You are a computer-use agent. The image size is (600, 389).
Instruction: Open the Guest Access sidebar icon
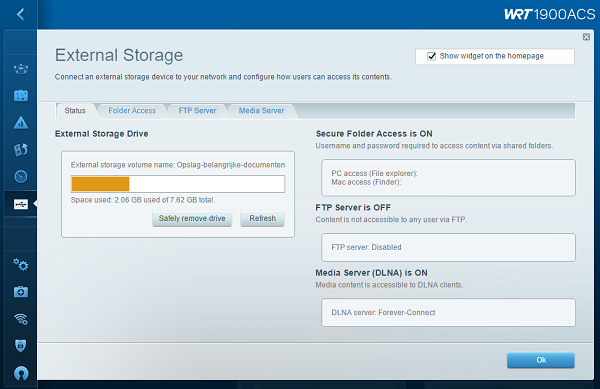21,96
